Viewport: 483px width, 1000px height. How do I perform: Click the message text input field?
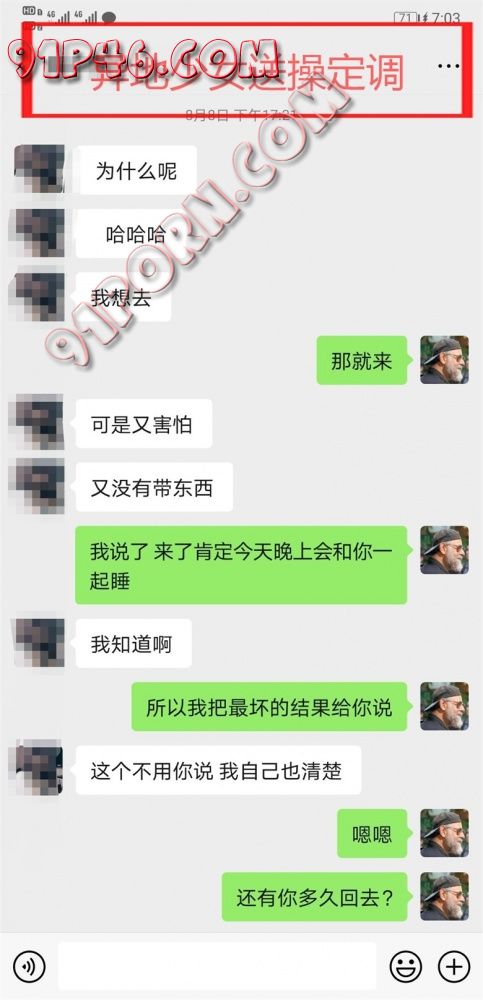click(x=217, y=967)
